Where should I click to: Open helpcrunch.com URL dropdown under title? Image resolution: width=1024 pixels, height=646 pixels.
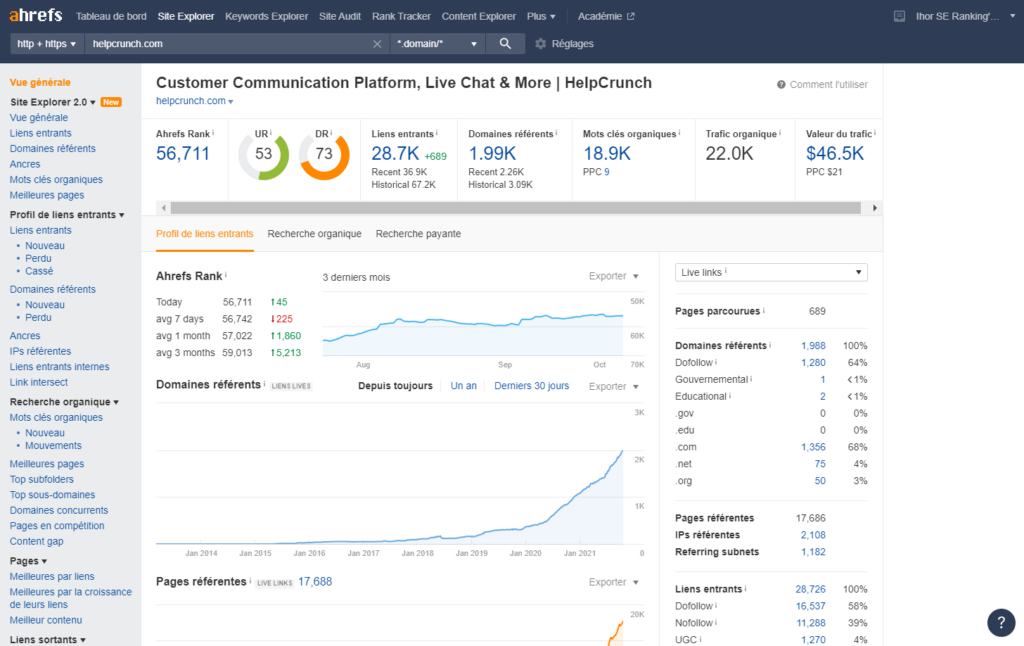tap(195, 101)
